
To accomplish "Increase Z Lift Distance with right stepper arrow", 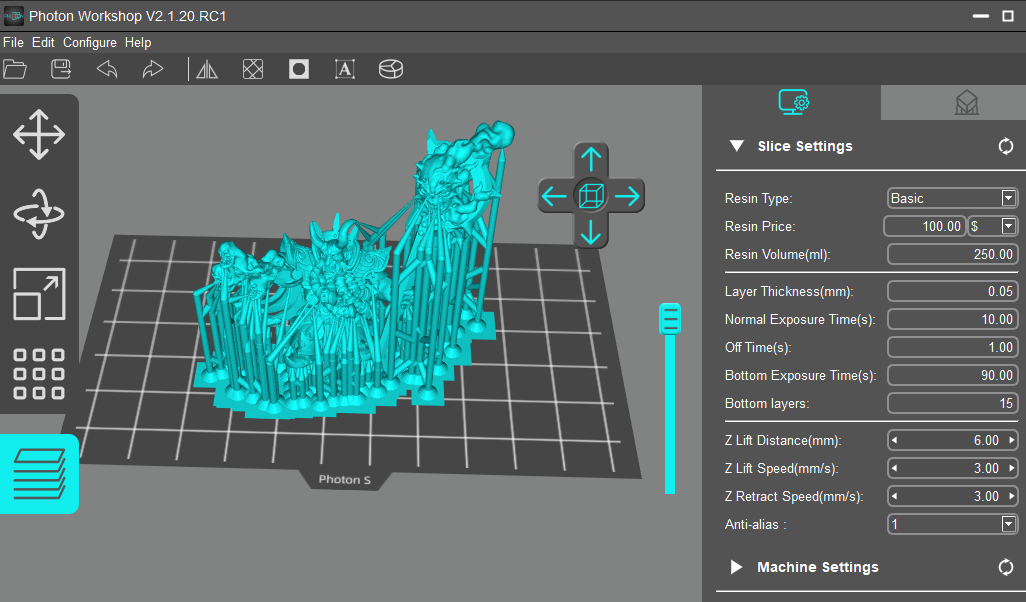I will tap(1011, 440).
